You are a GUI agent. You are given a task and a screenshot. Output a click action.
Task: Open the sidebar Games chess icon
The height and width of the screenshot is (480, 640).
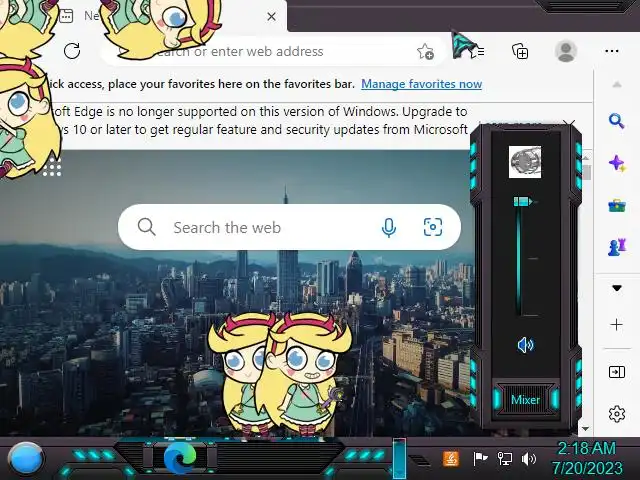617,247
